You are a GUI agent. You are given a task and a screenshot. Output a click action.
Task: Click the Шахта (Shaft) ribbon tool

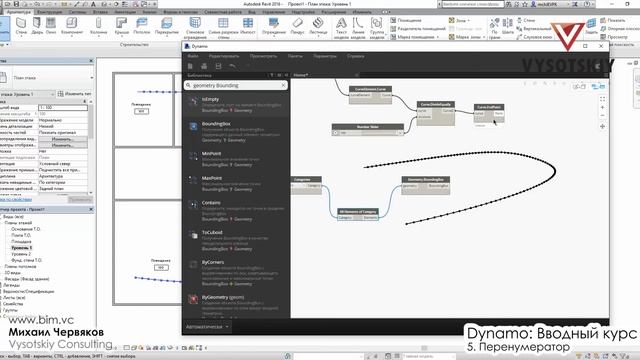tap(507, 26)
